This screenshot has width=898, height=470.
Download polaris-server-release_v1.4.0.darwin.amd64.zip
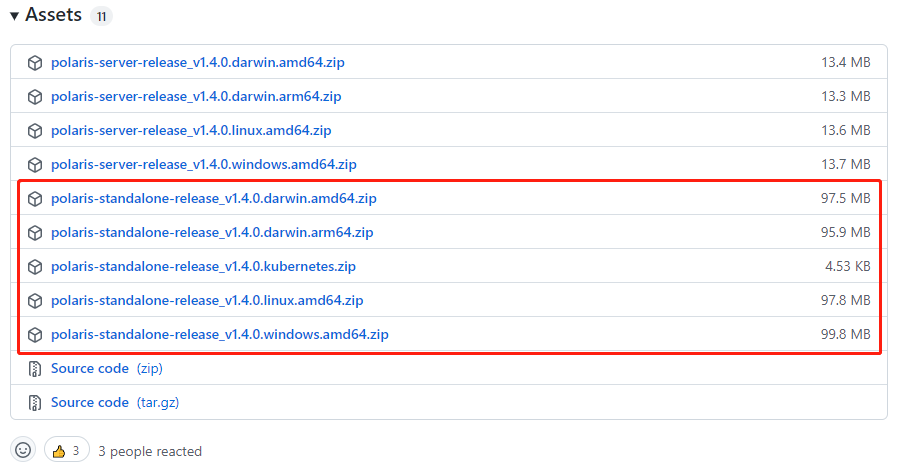click(x=197, y=63)
